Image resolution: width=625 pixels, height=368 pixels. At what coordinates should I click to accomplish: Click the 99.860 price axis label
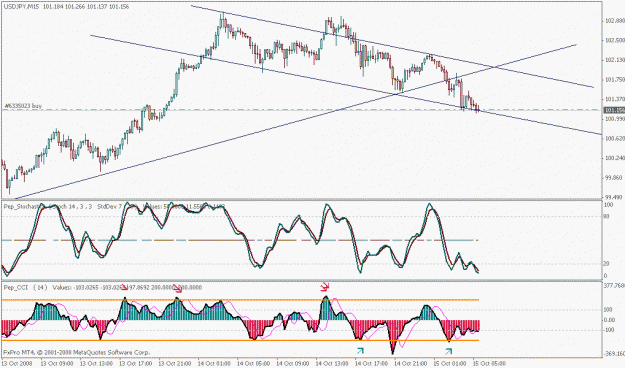(614, 177)
